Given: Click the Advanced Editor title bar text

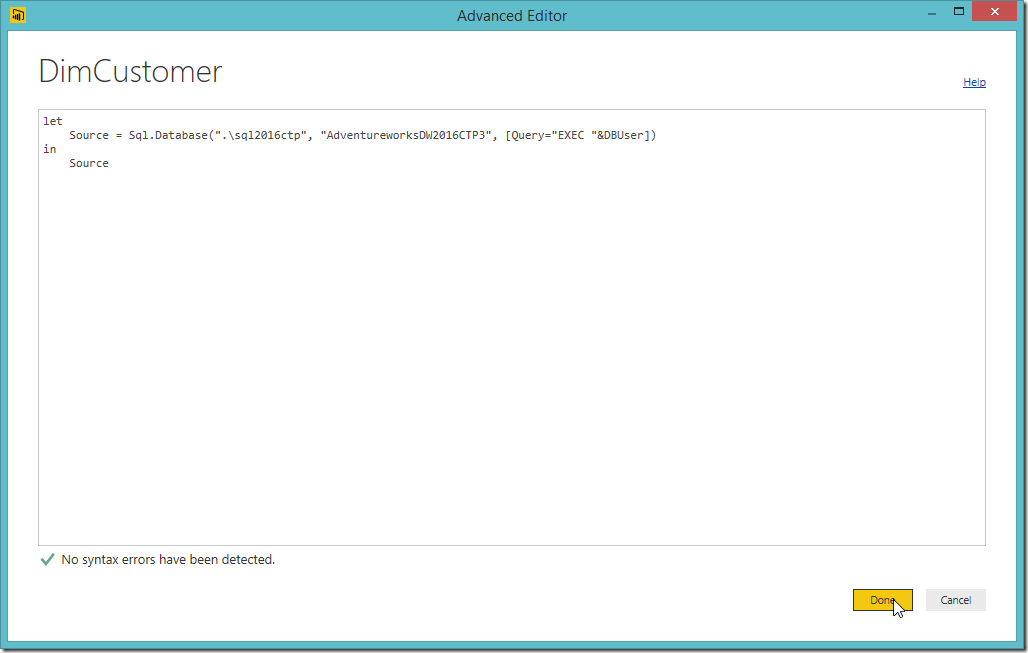Looking at the screenshot, I should tap(512, 16).
